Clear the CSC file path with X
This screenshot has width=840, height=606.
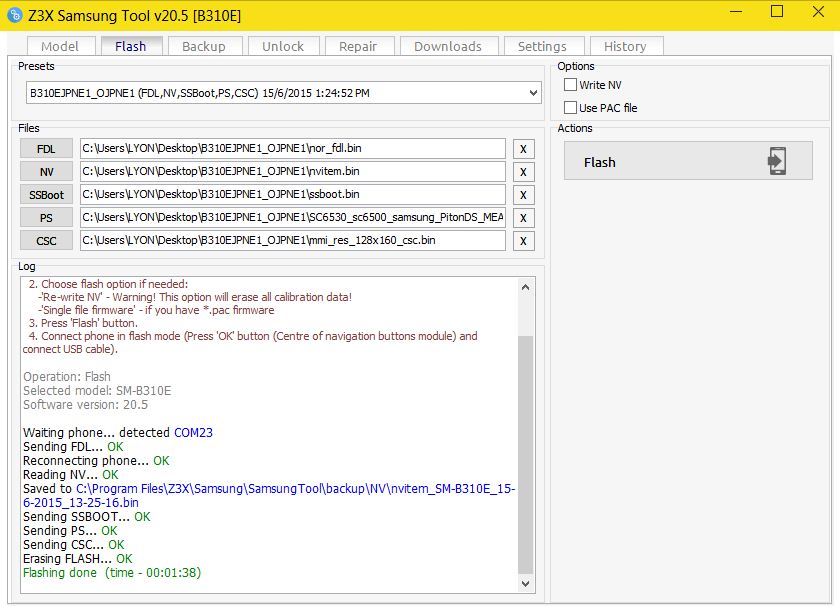click(x=523, y=241)
